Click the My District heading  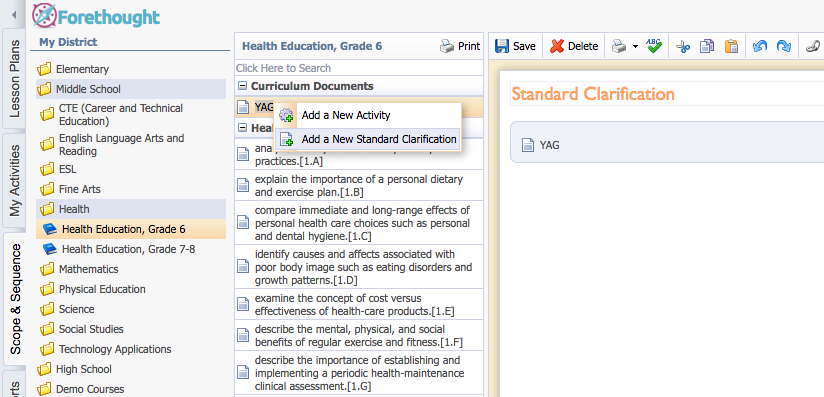tap(68, 42)
